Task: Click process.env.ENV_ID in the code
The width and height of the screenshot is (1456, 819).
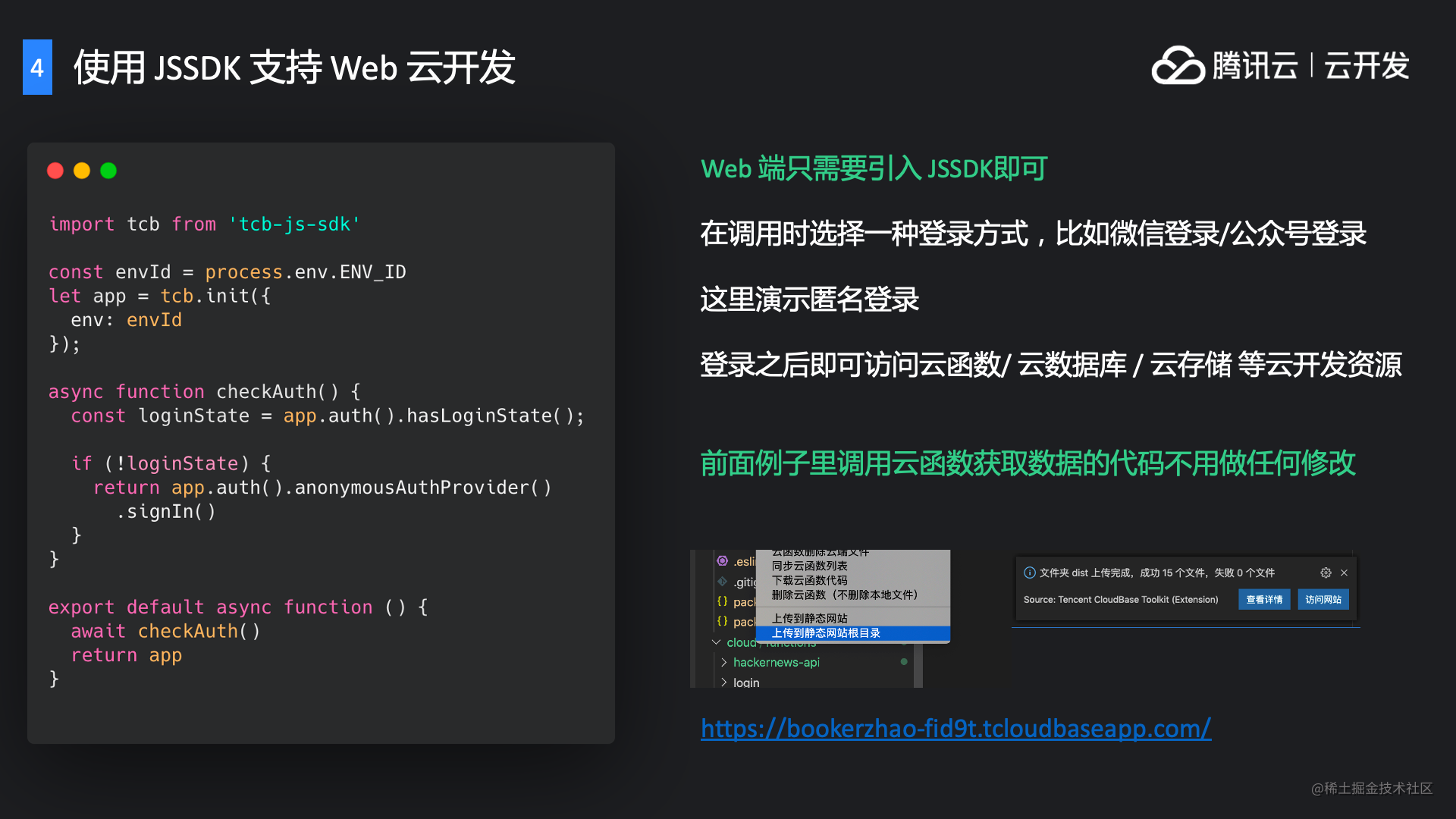Action: [x=306, y=272]
